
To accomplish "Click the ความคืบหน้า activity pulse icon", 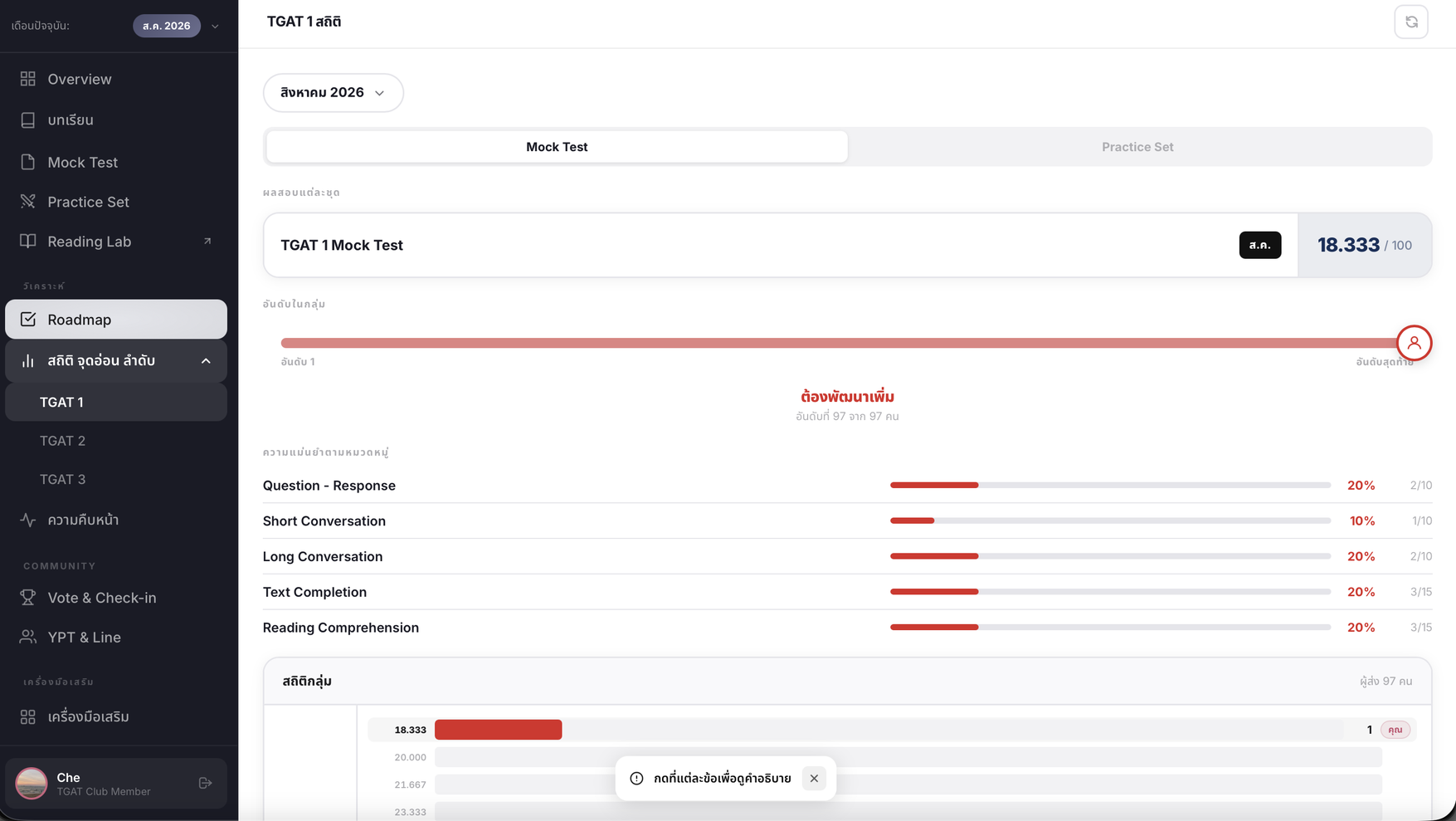I will (x=28, y=520).
